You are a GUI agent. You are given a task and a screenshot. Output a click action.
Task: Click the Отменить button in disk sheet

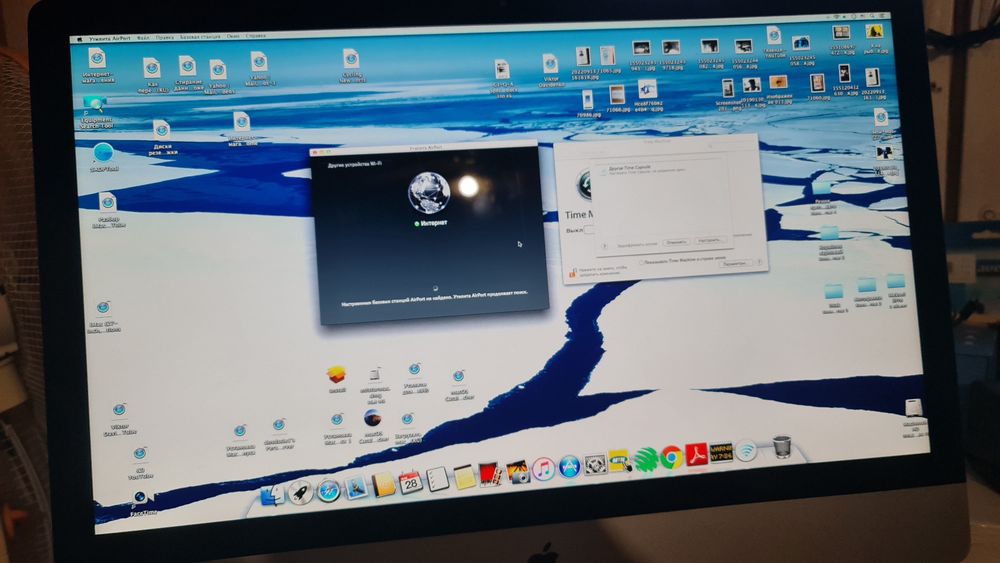[x=675, y=242]
